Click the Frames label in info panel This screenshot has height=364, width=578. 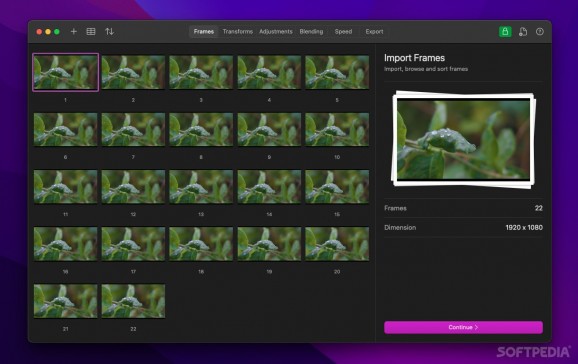[395, 208]
